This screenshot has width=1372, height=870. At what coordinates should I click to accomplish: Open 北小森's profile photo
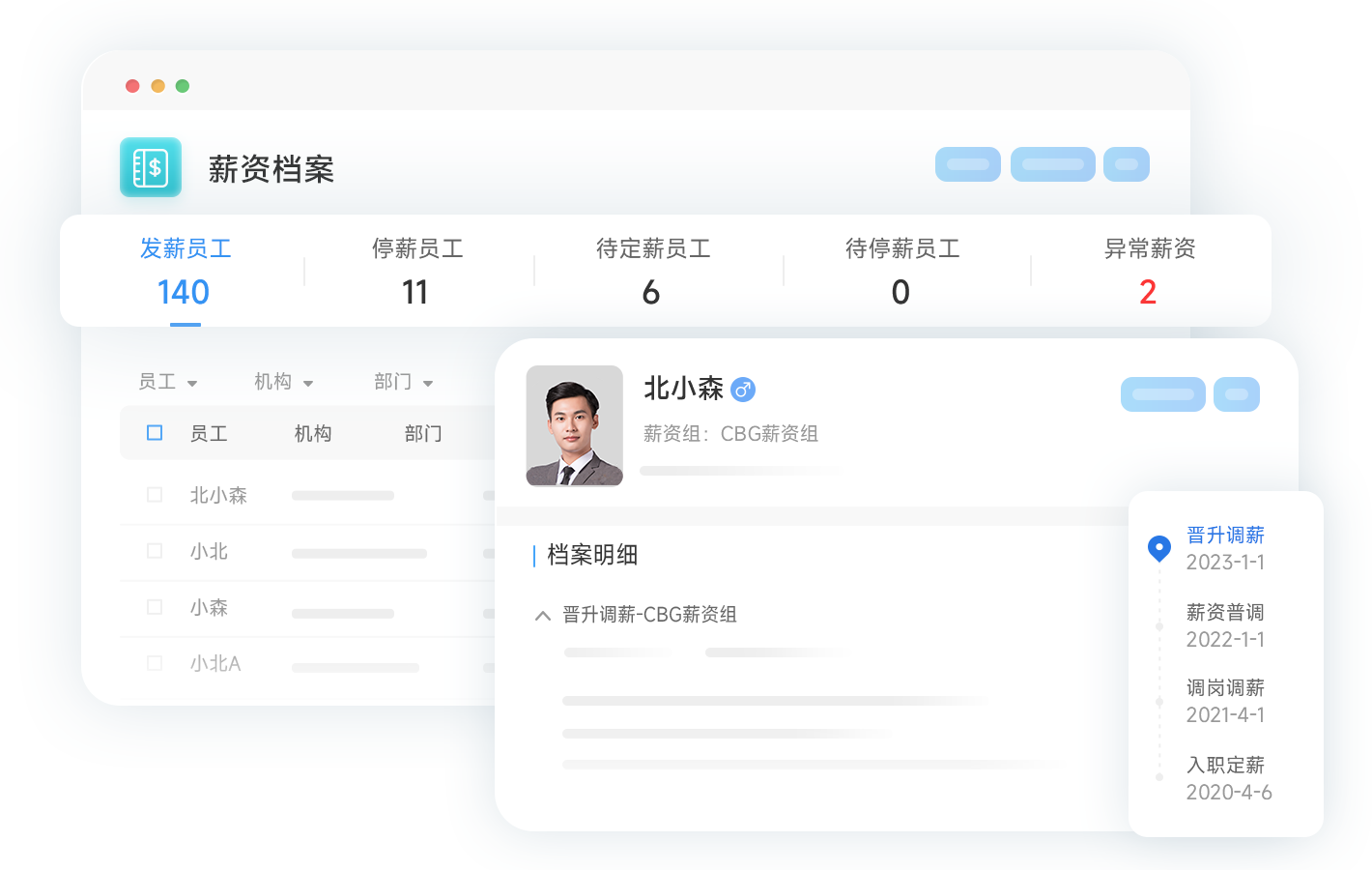[575, 425]
